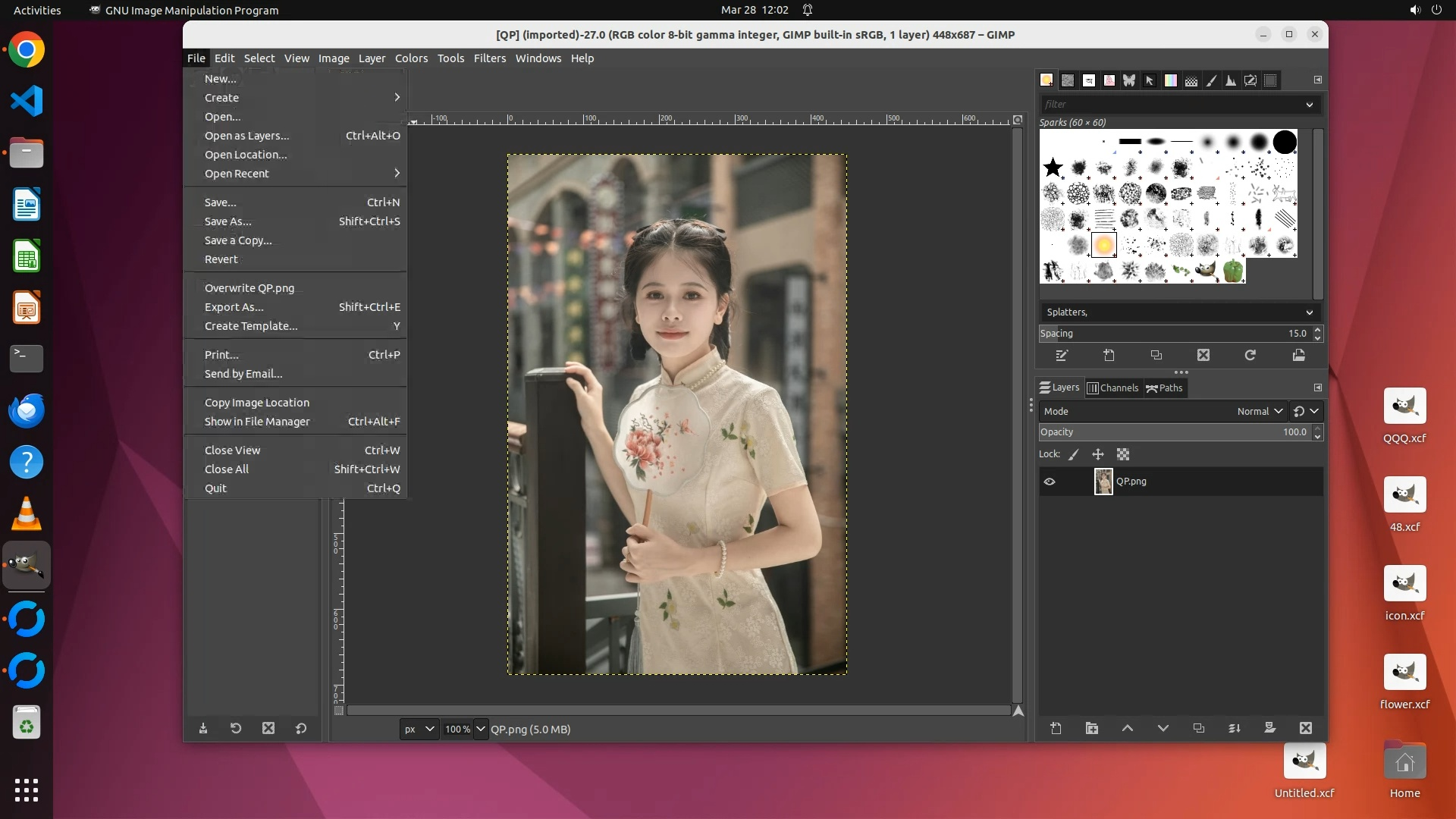Delete the selected brush via the X icon
The image size is (1456, 819).
coord(1203,355)
